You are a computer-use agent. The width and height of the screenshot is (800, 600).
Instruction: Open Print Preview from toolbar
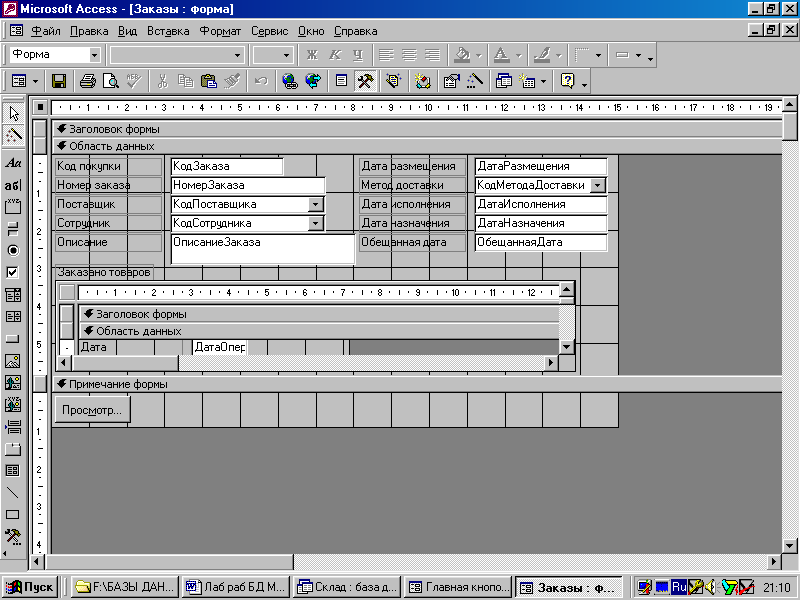(110, 81)
